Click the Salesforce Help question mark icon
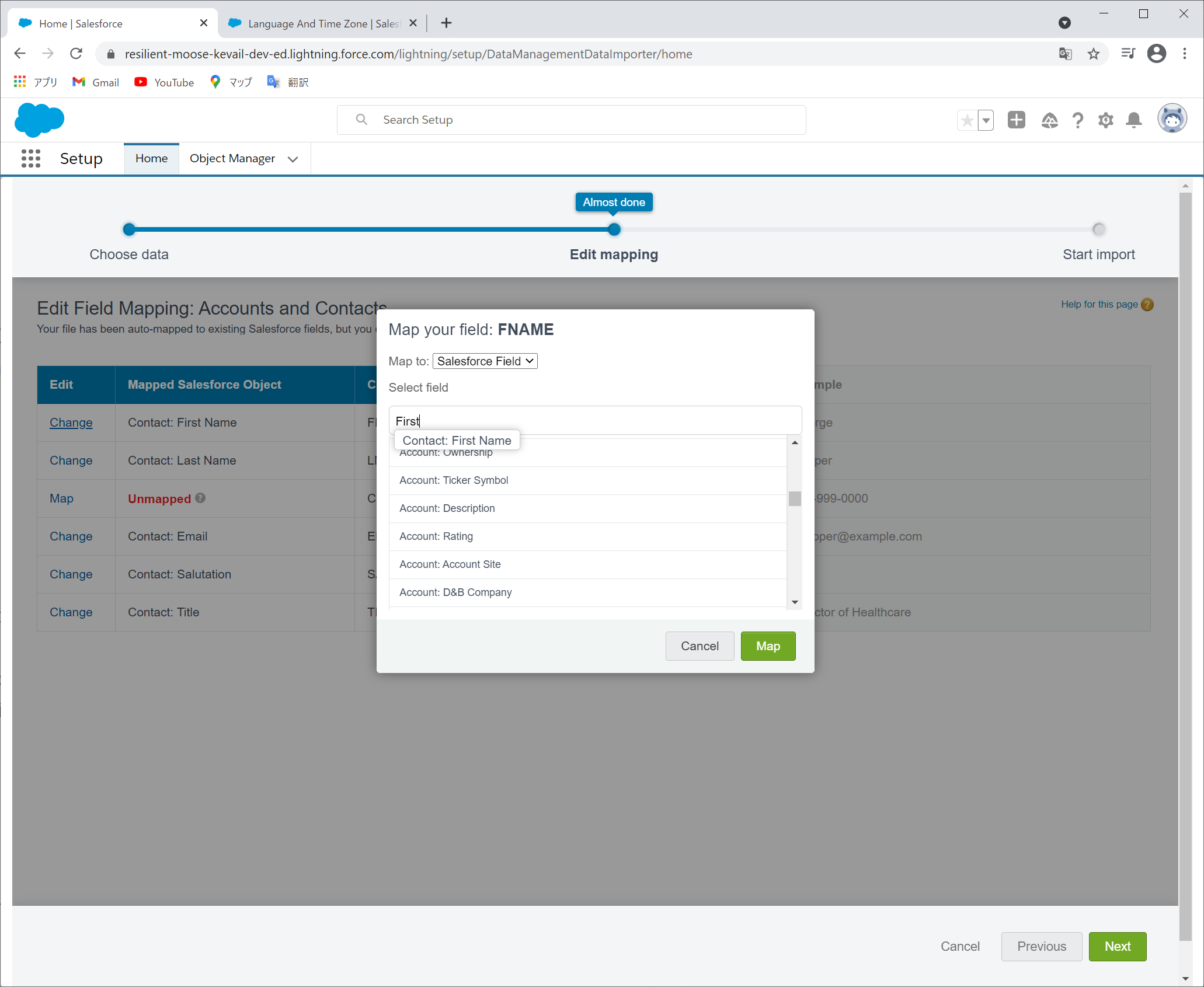Viewport: 1204px width, 987px height. coord(1077,120)
